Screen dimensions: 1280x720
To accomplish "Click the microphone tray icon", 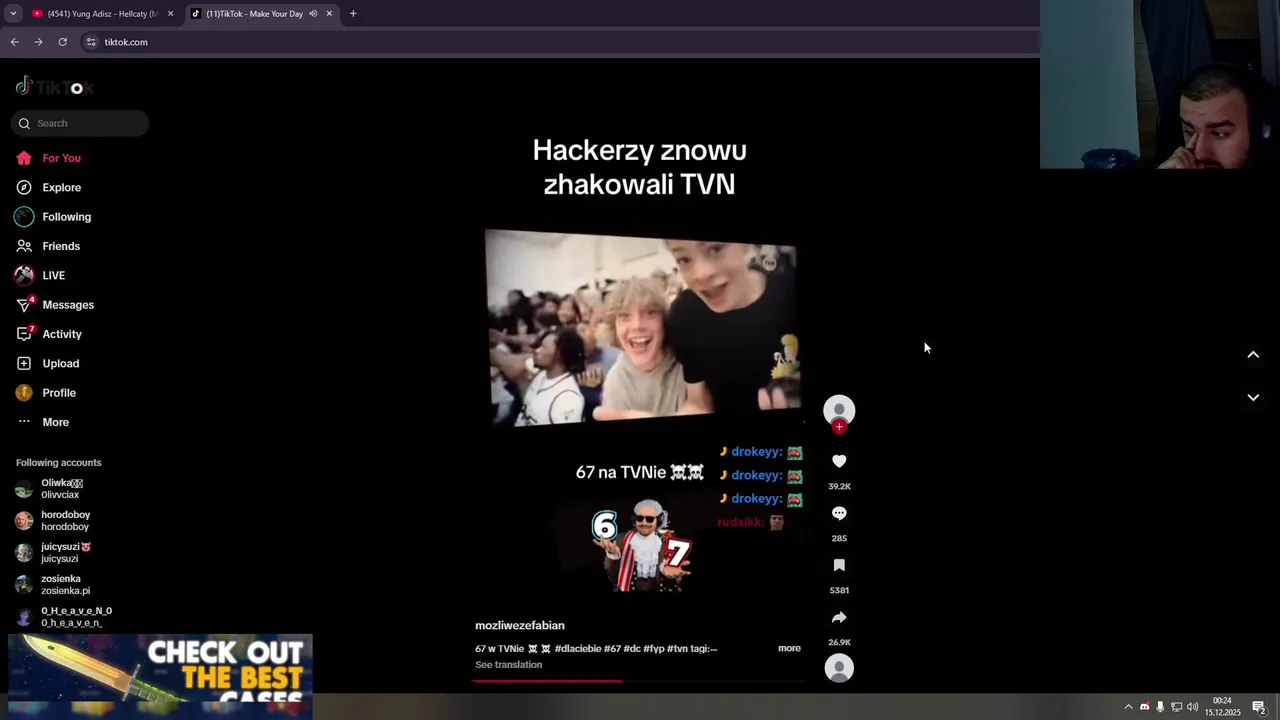I will (x=1160, y=707).
